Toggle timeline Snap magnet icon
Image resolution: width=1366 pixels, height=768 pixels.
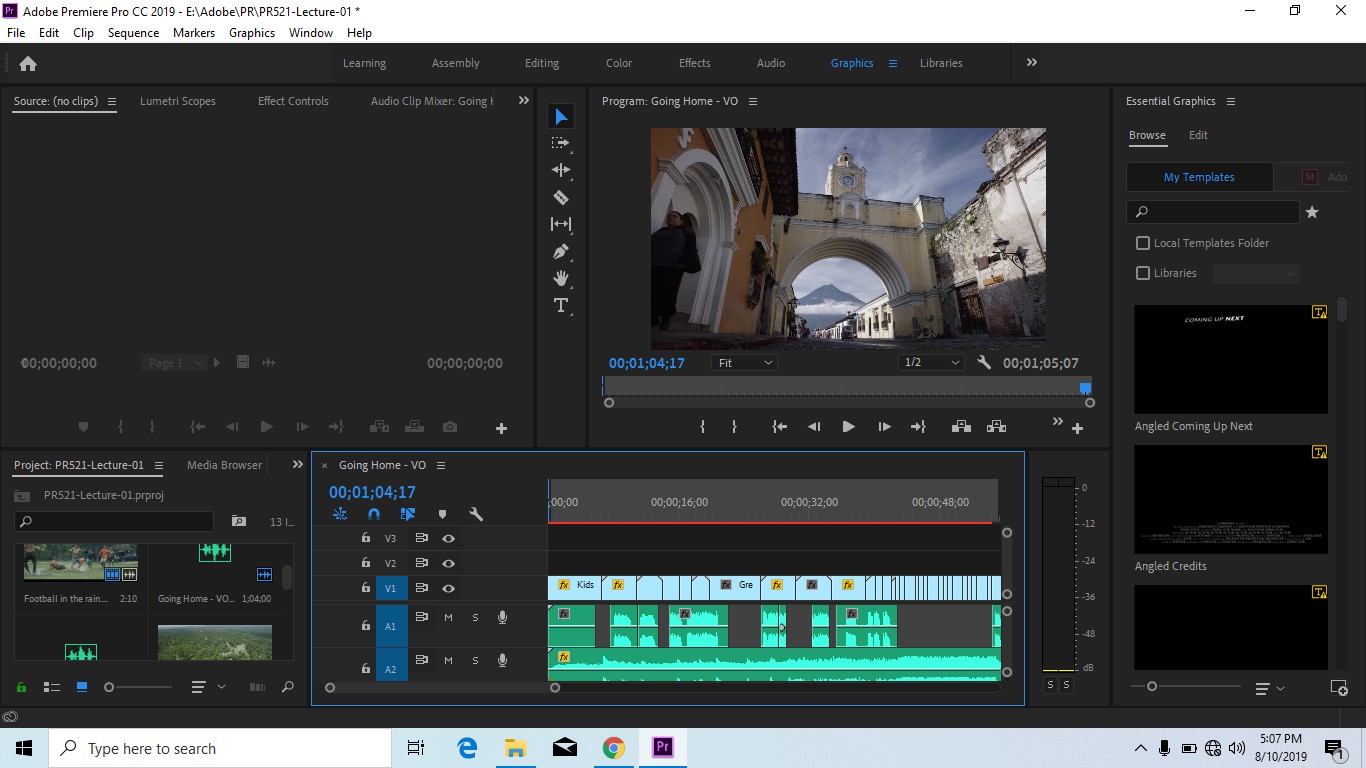[x=374, y=514]
